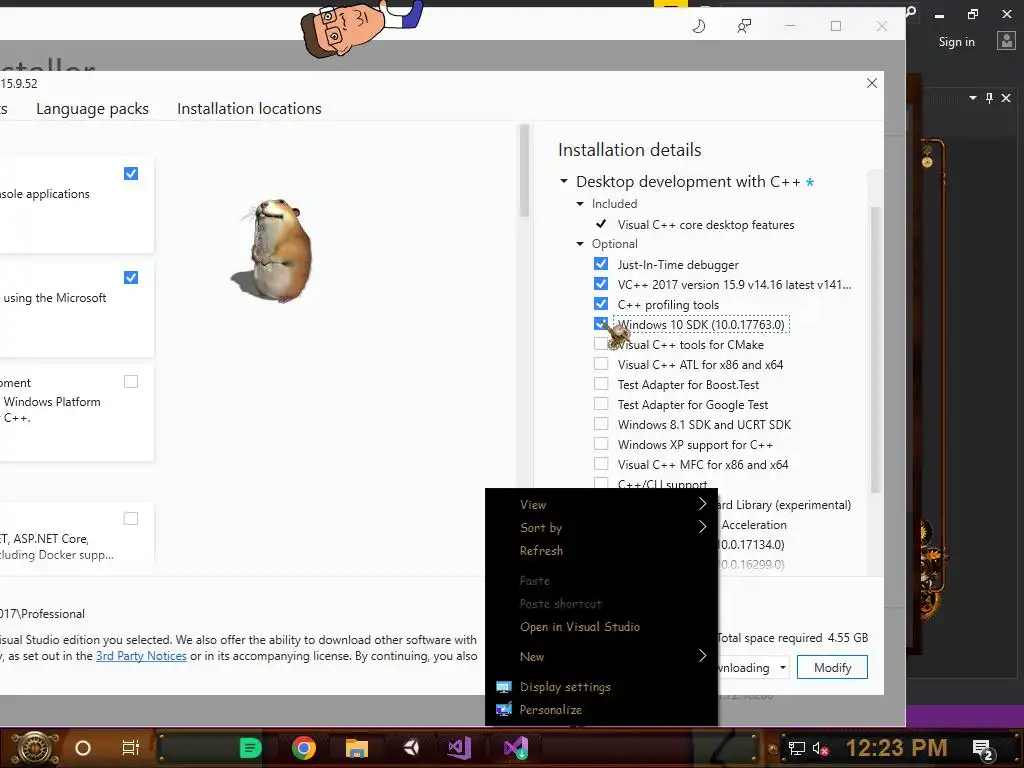Select Open in Visual Studio menu entry

[580, 627]
